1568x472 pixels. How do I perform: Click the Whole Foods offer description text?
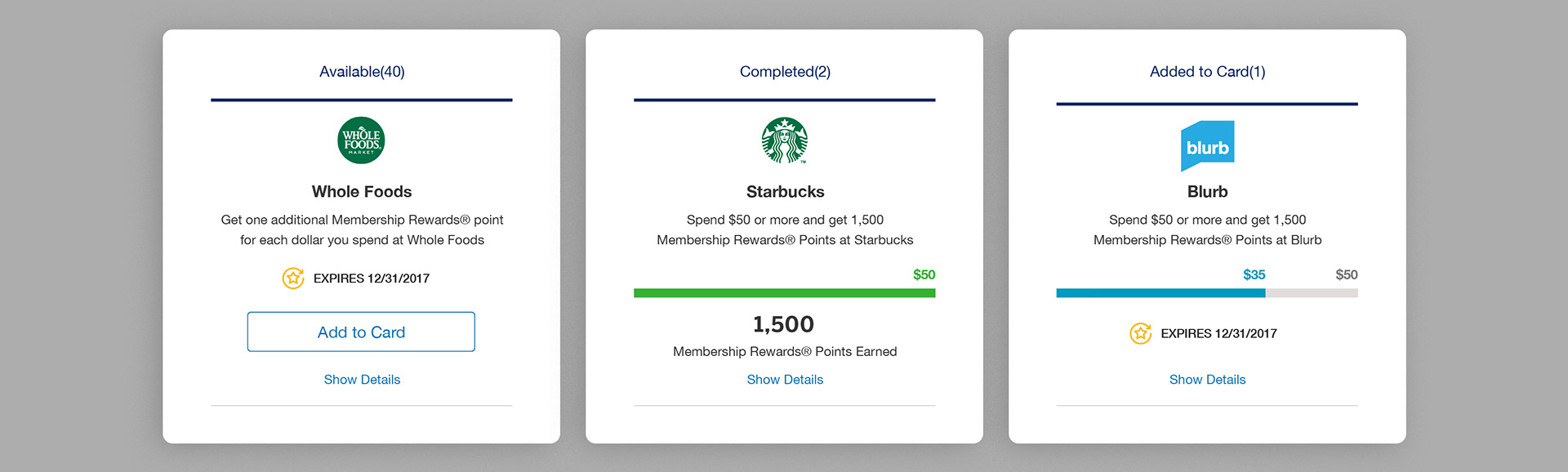tap(362, 229)
